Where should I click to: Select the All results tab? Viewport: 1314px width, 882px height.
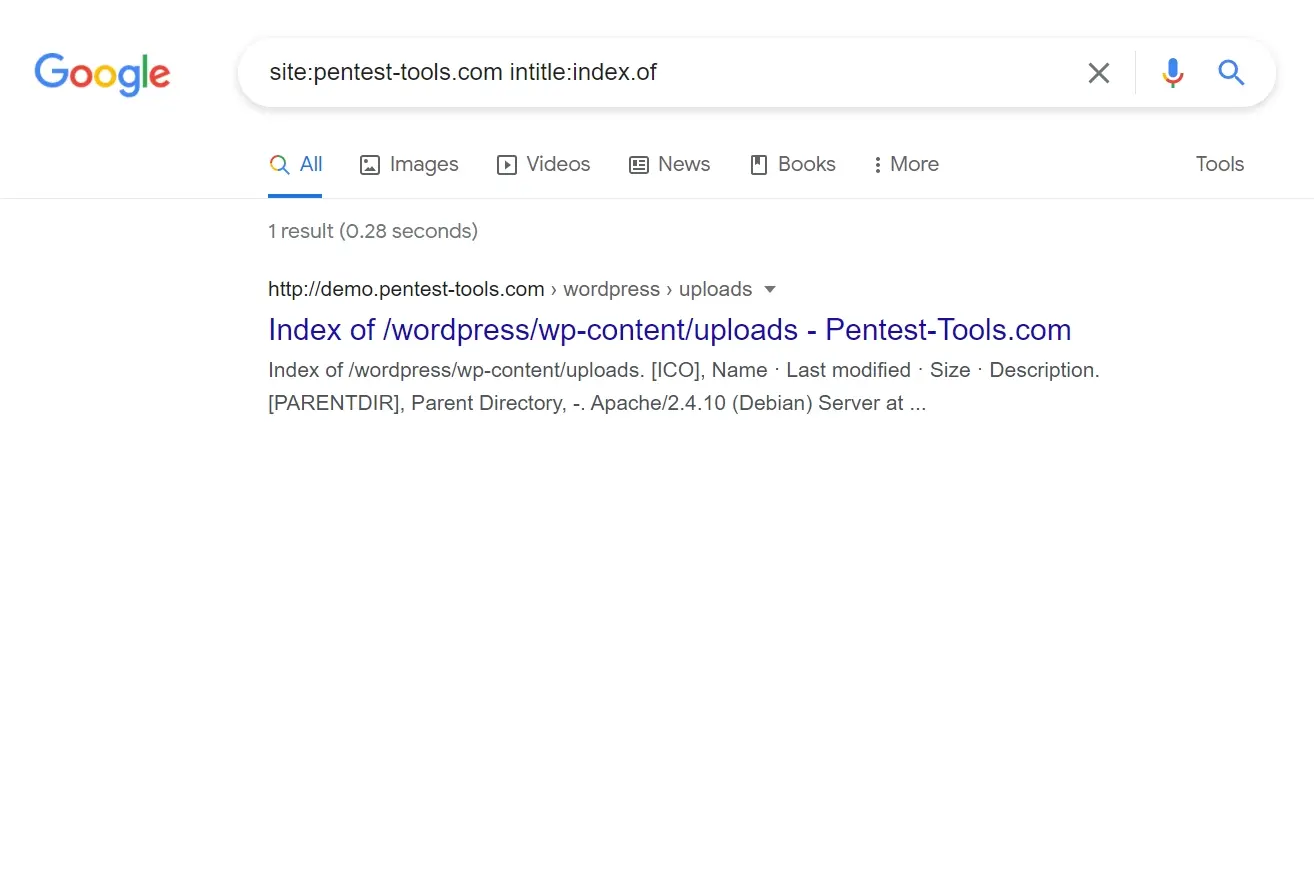[296, 164]
